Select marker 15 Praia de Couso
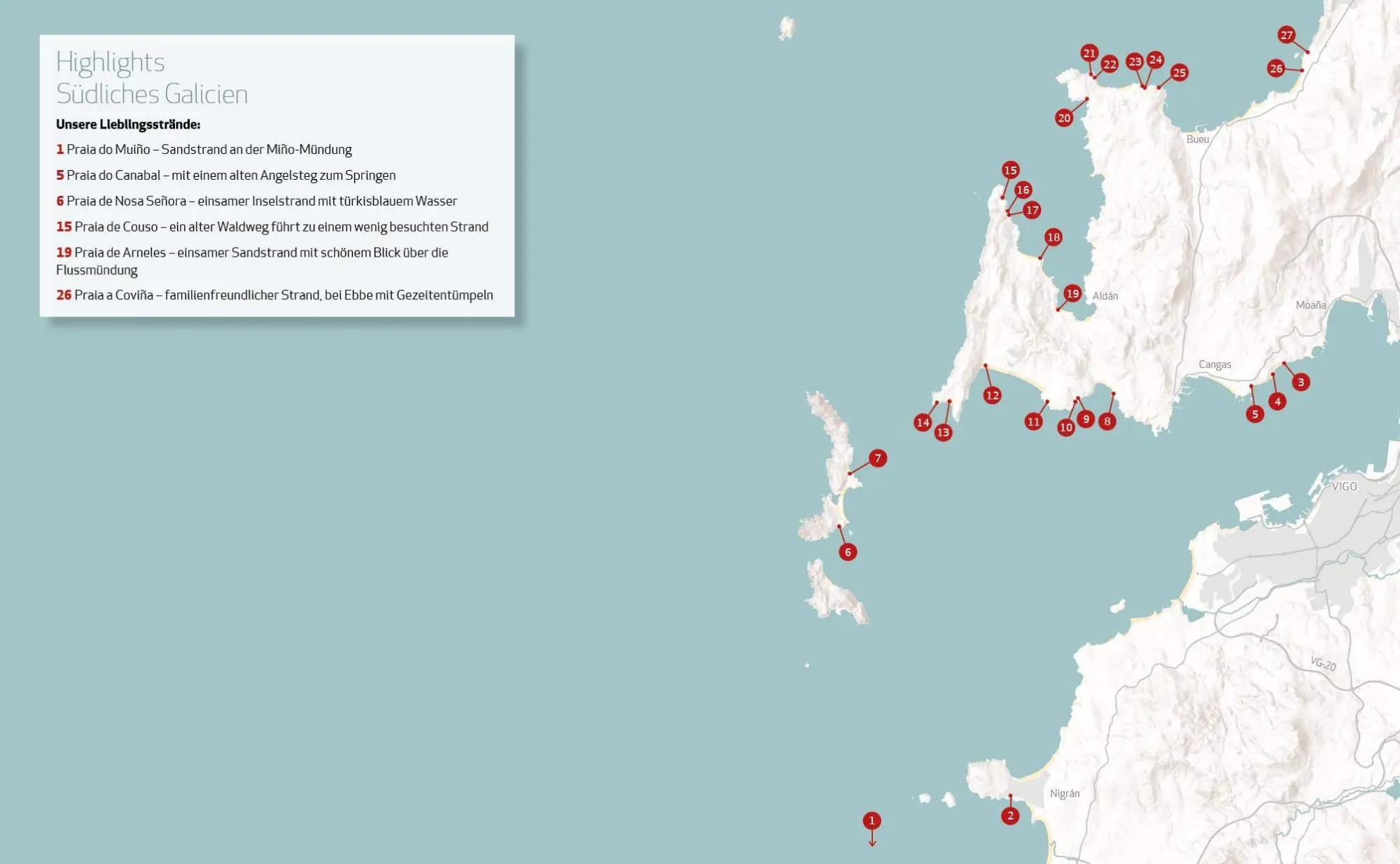Screen dimensions: 1400x864 tap(1009, 170)
